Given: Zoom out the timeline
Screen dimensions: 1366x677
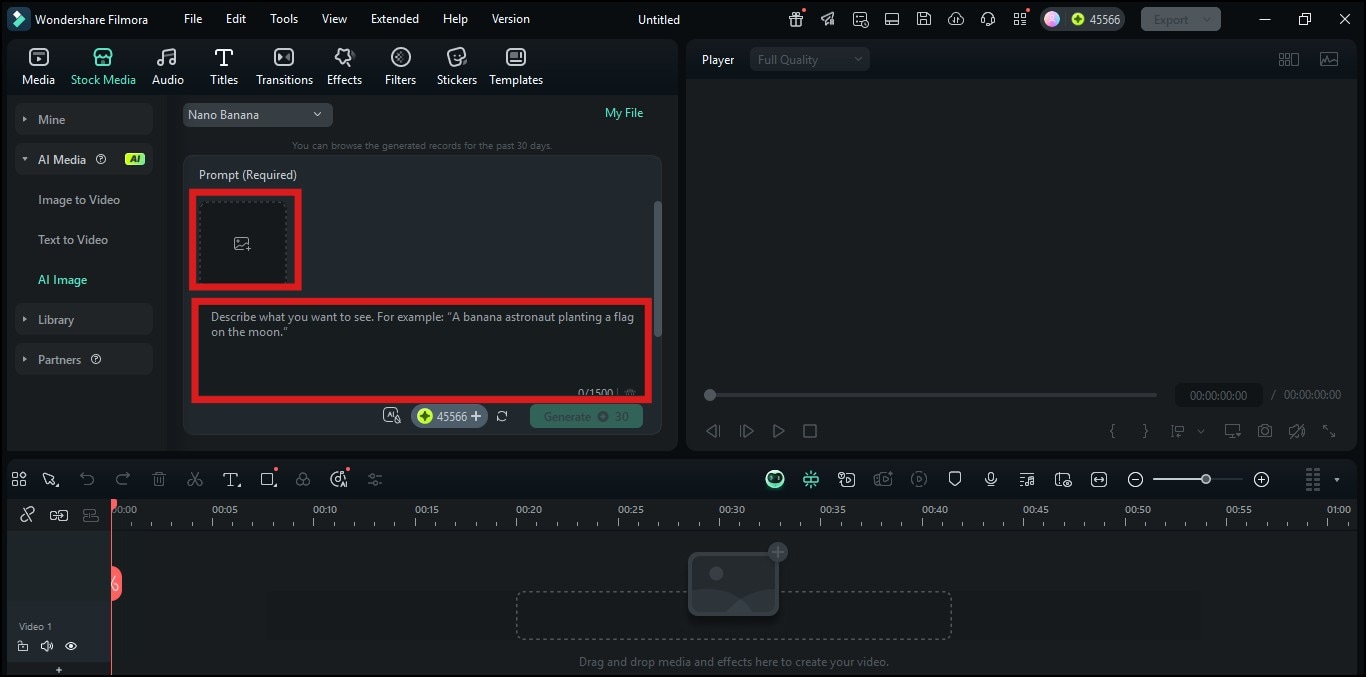Looking at the screenshot, I should point(1135,479).
